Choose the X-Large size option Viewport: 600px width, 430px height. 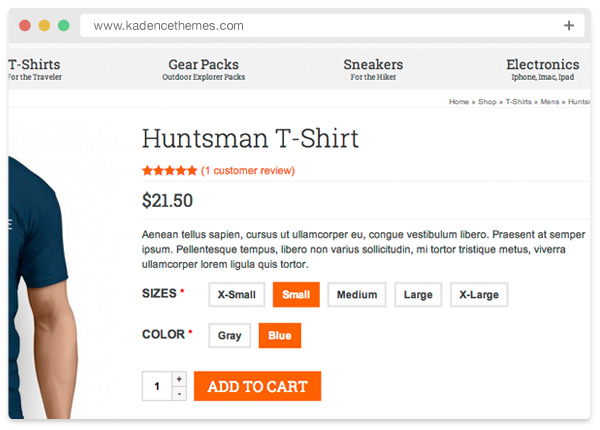[x=479, y=295]
